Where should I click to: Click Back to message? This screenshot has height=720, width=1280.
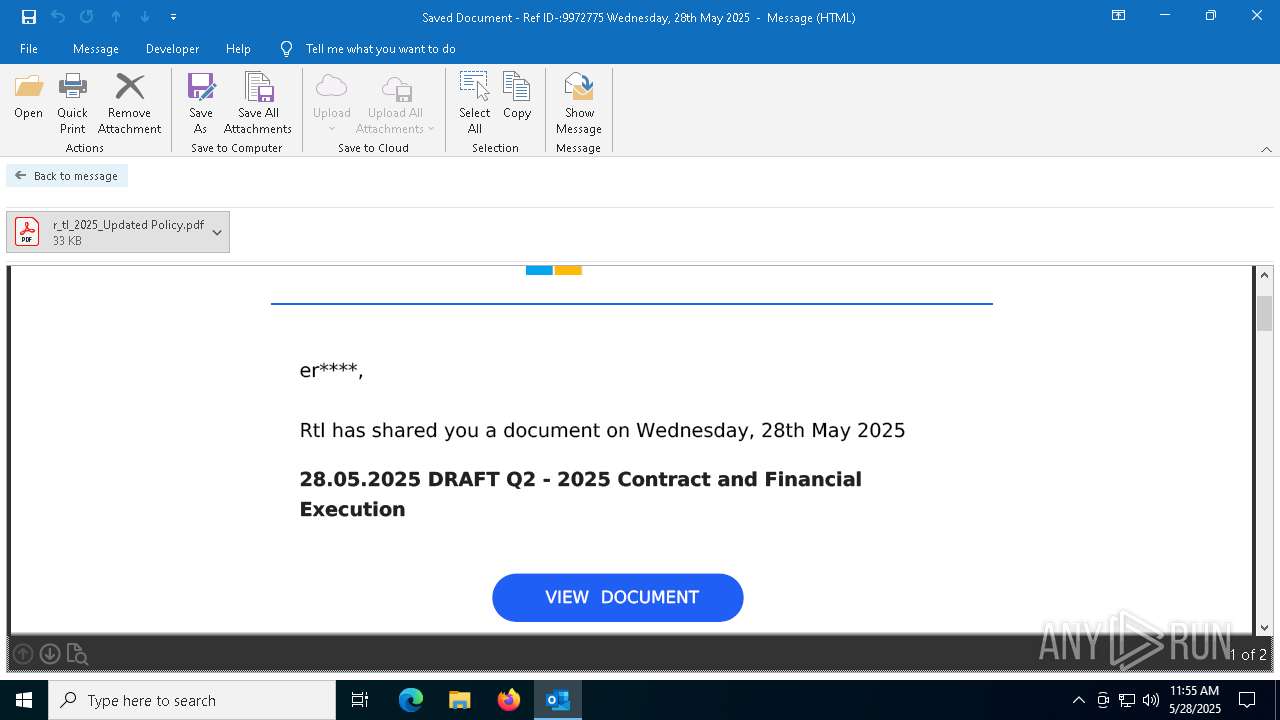pos(67,176)
